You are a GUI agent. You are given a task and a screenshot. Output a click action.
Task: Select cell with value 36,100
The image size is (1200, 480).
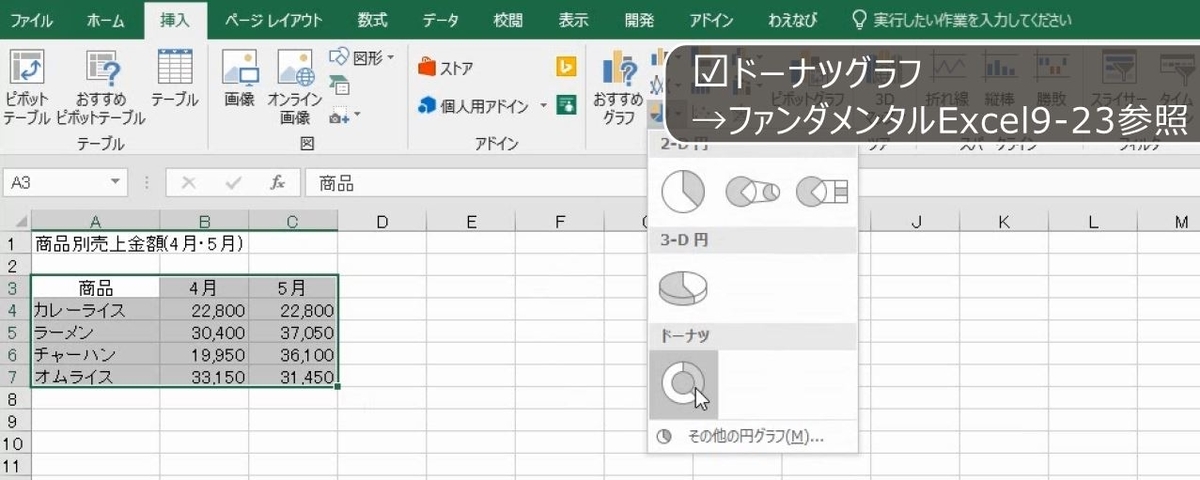[x=293, y=355]
